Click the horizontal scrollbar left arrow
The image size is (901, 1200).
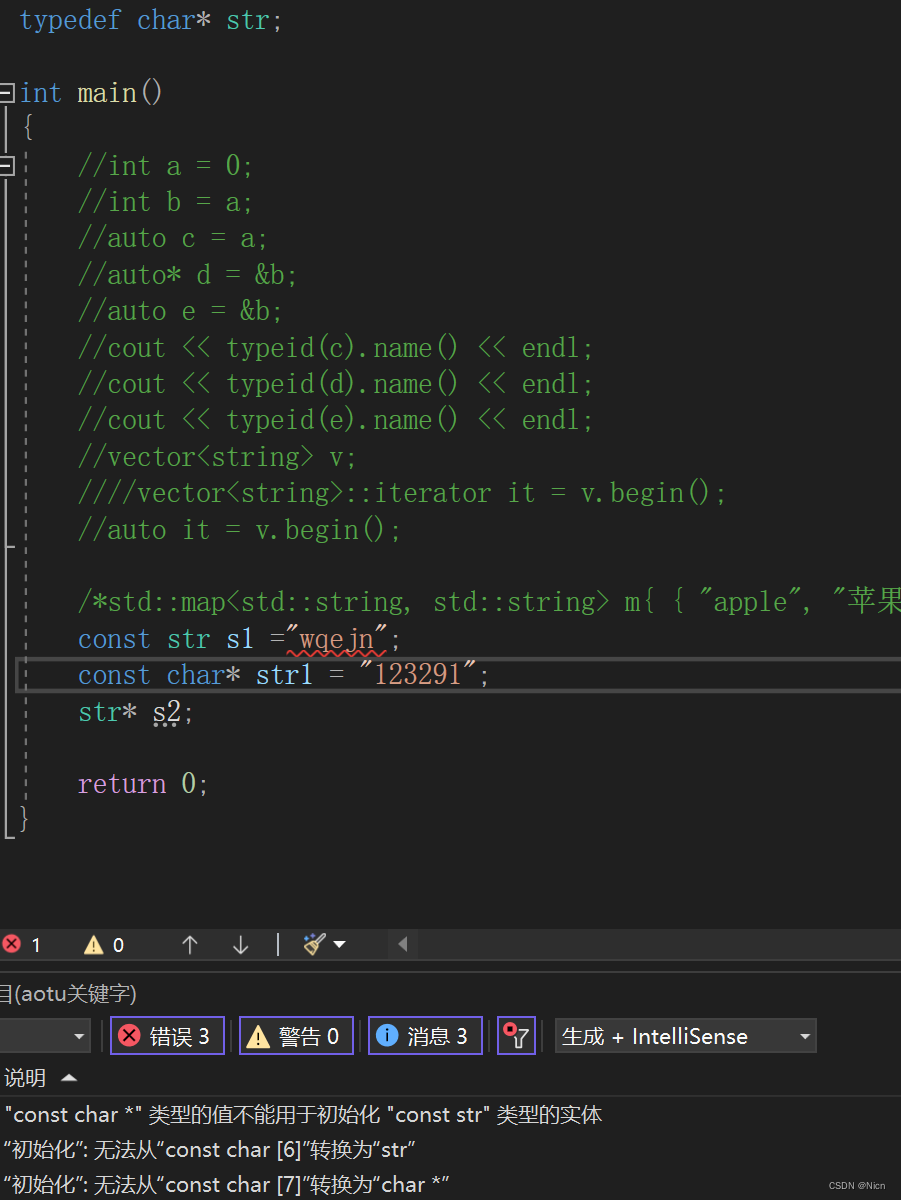(403, 945)
